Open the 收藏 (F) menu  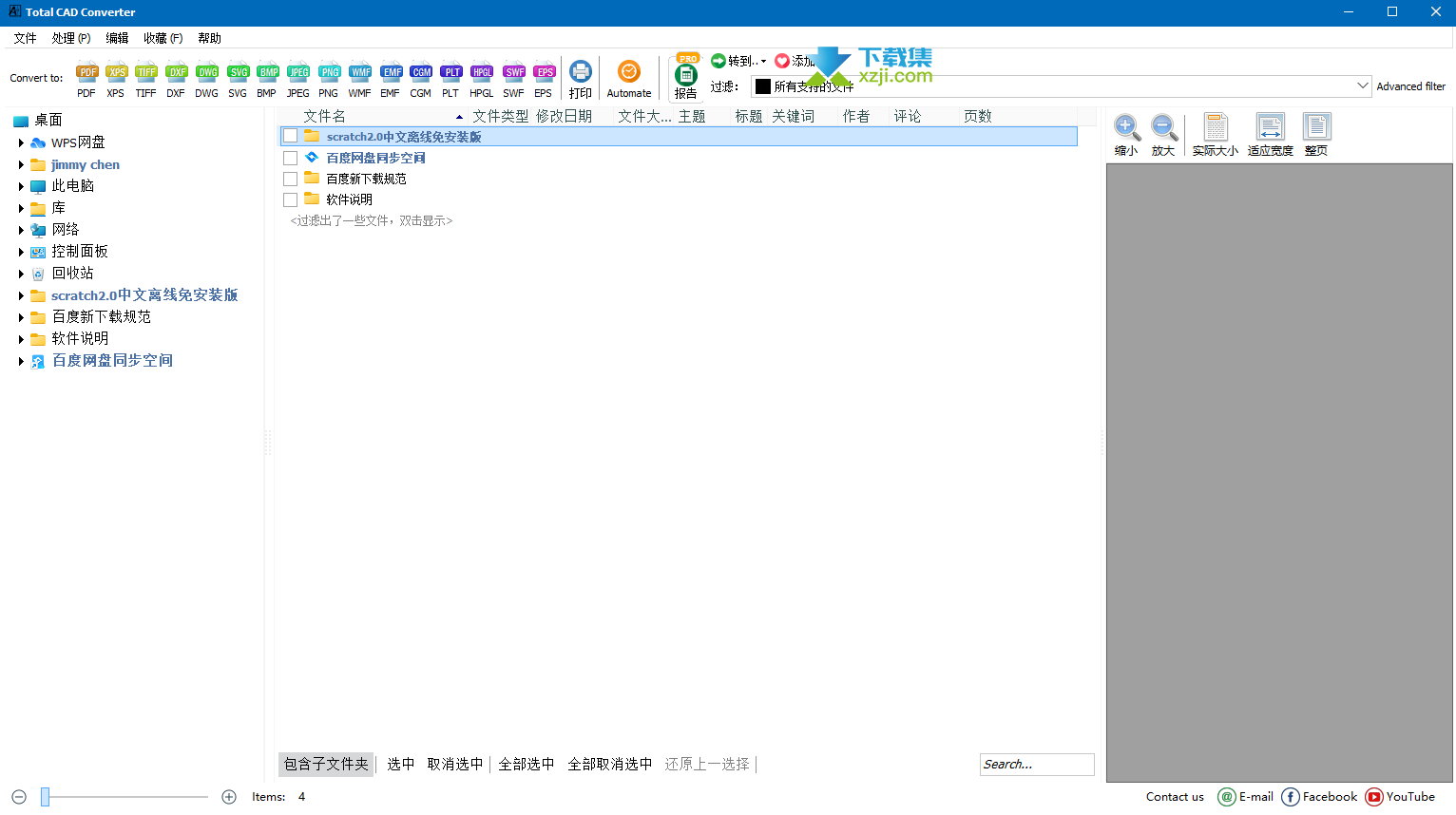(x=163, y=38)
